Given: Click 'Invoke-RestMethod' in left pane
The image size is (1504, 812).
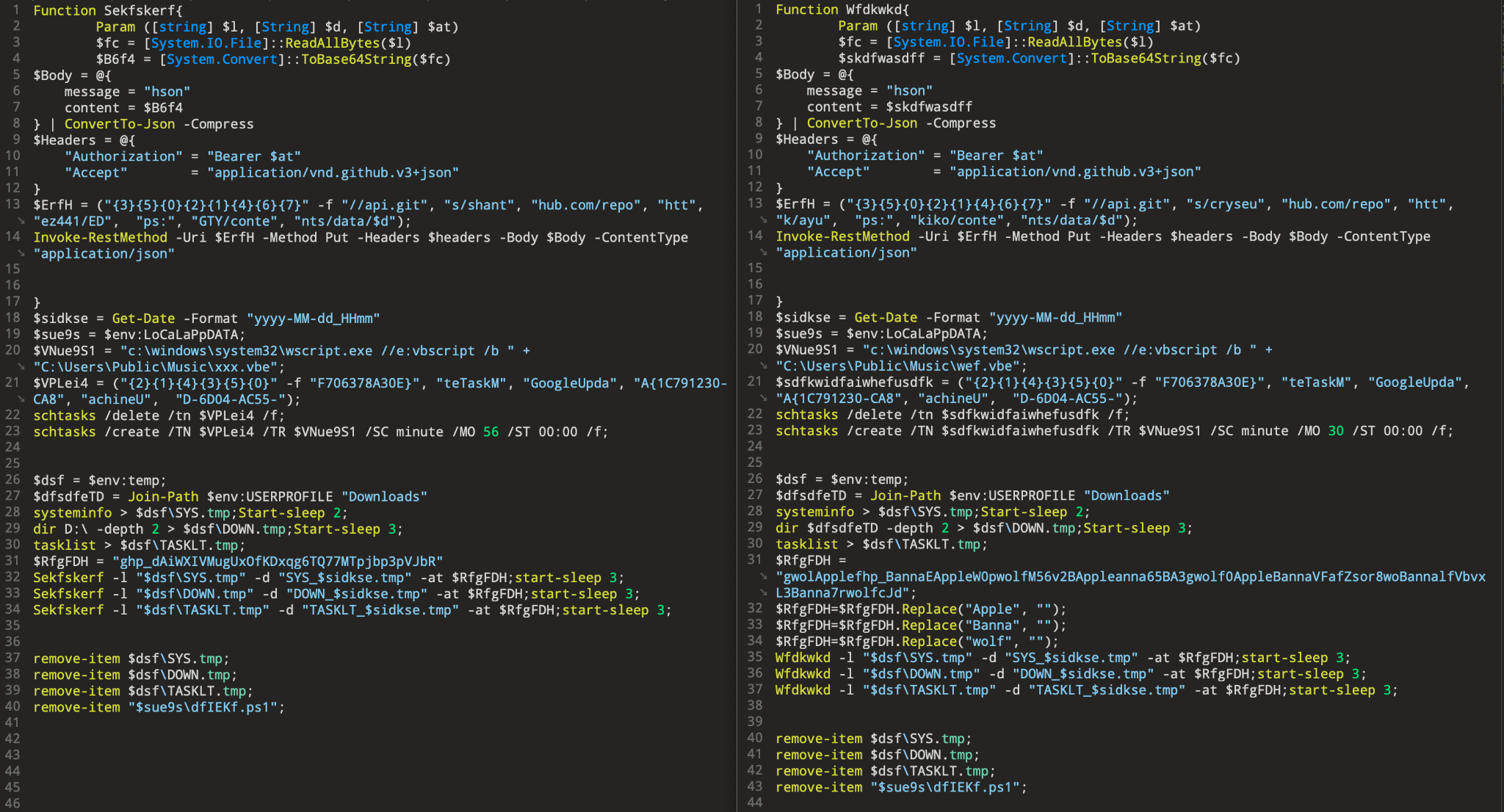Looking at the screenshot, I should point(101,237).
